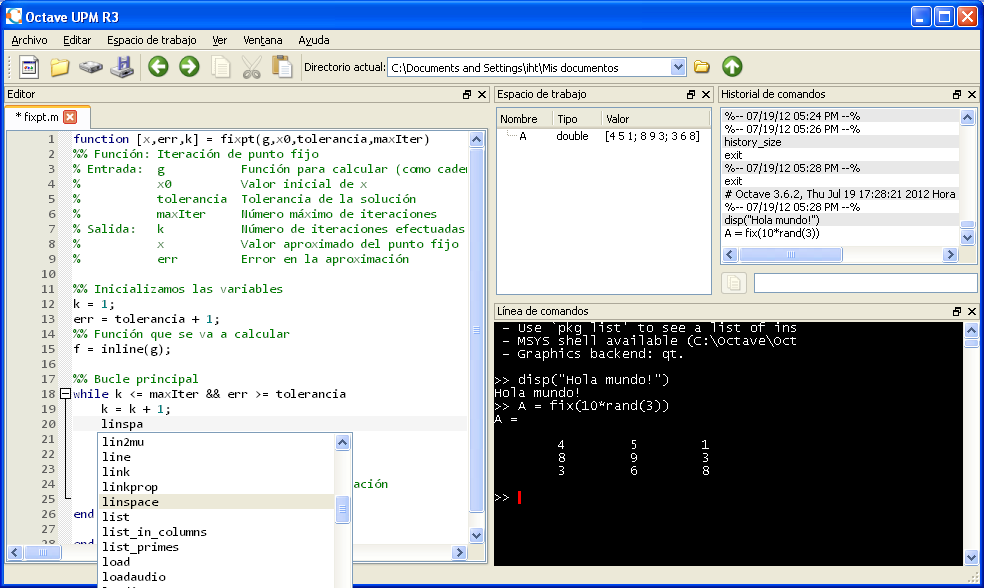This screenshot has height=588, width=984.
Task: Collapse the while loop fold on line 18
Action: point(65,394)
